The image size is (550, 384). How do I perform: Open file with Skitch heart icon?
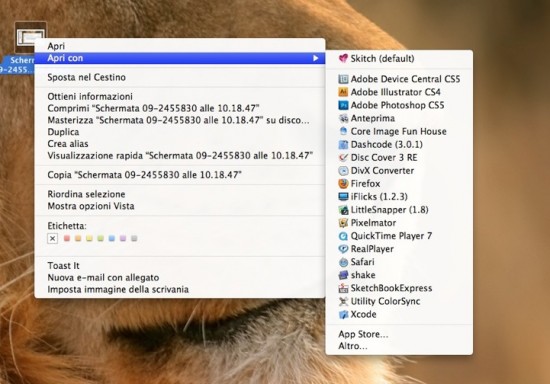[x=343, y=58]
